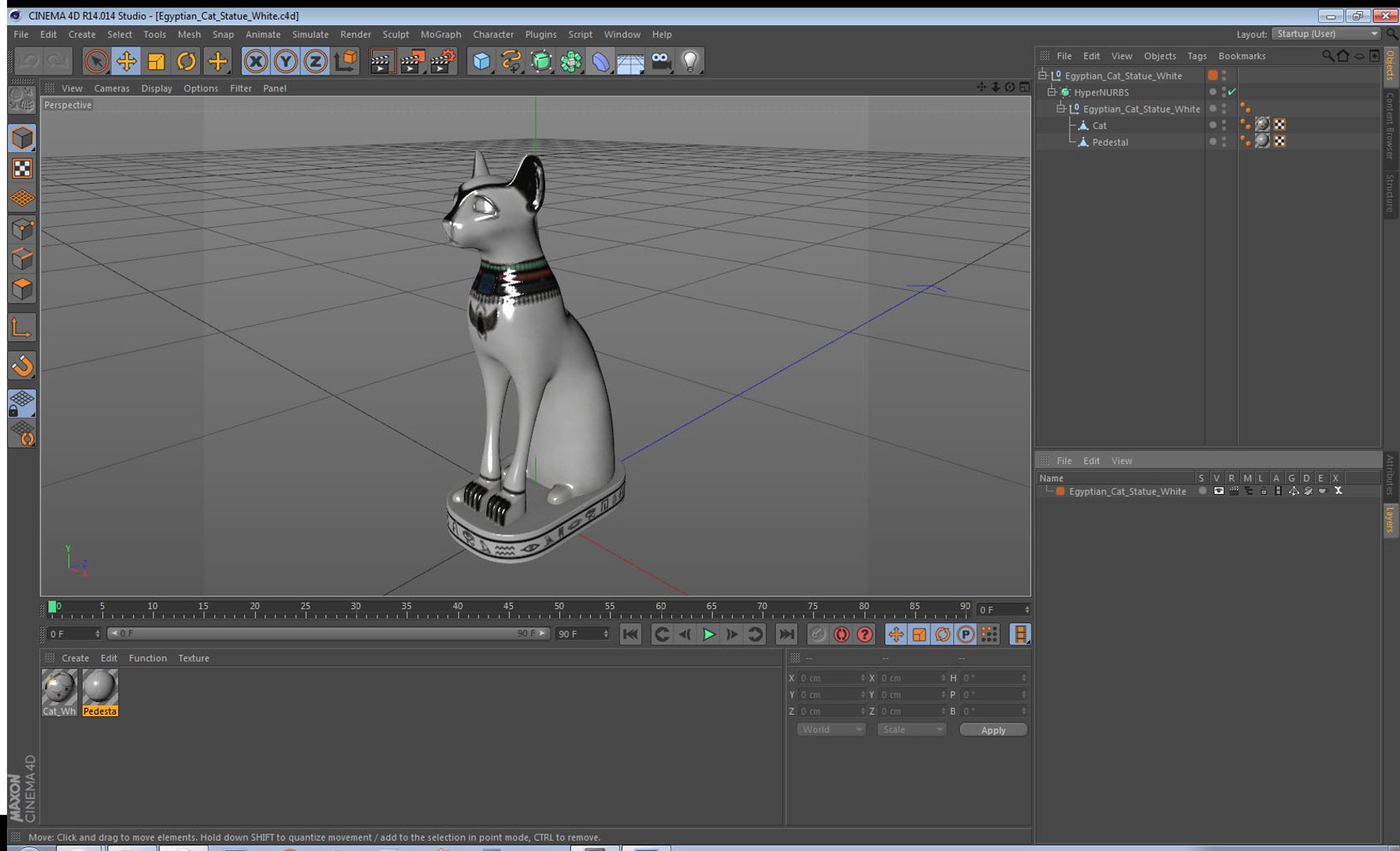Screen dimensions: 1400x851
Task: Enable Model mode in left palette
Action: 22,138
